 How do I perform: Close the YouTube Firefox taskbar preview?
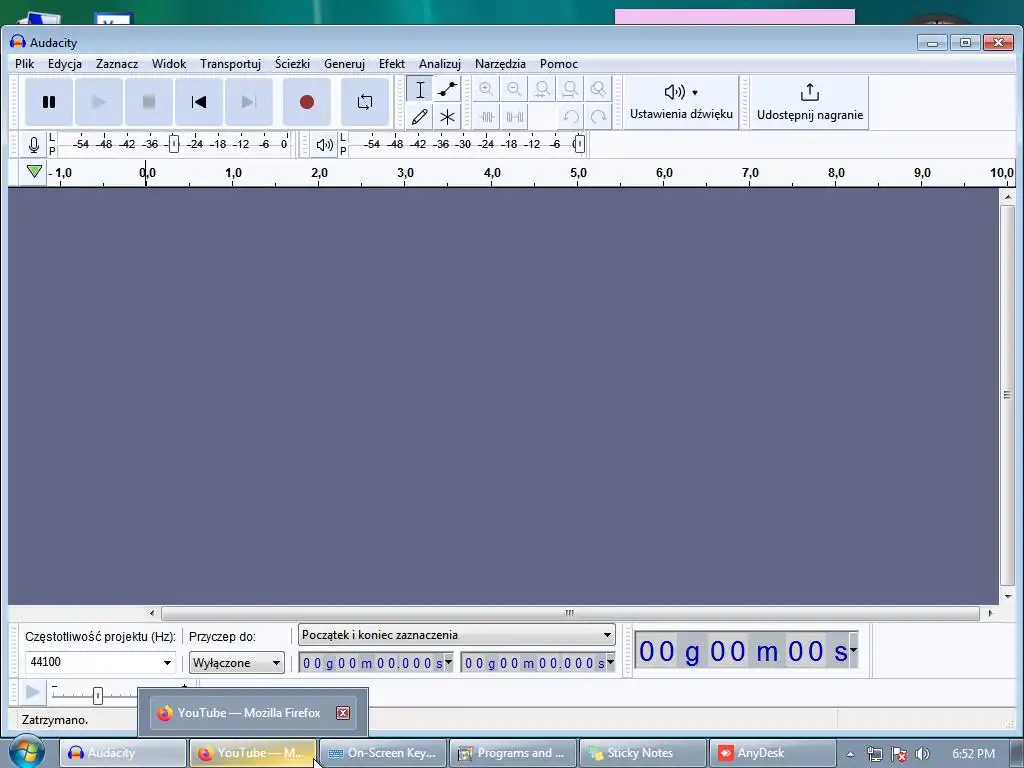(343, 713)
